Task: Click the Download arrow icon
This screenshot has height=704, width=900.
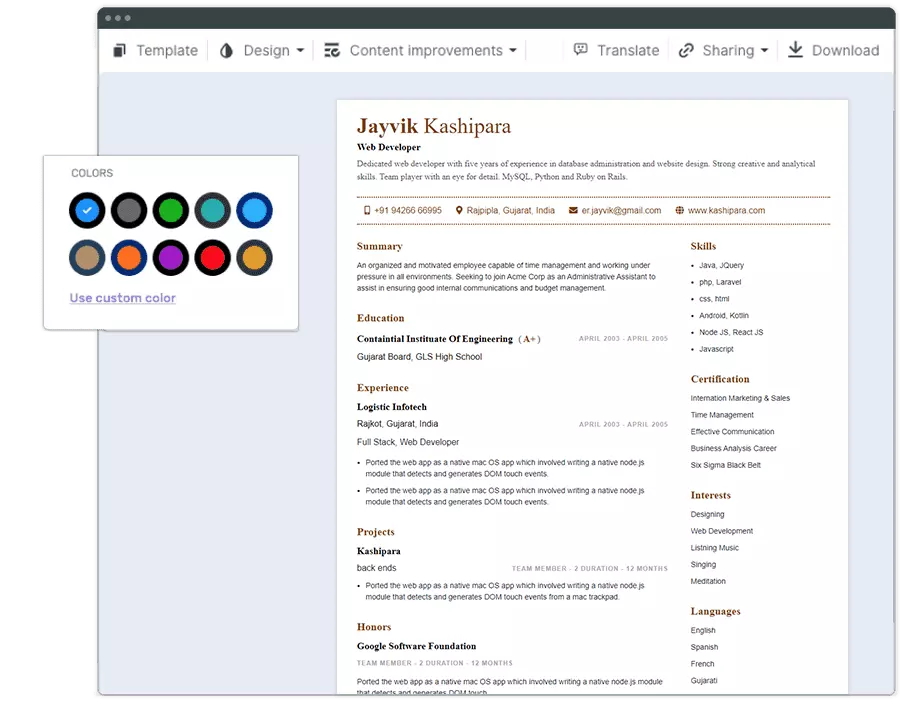Action: [x=796, y=50]
